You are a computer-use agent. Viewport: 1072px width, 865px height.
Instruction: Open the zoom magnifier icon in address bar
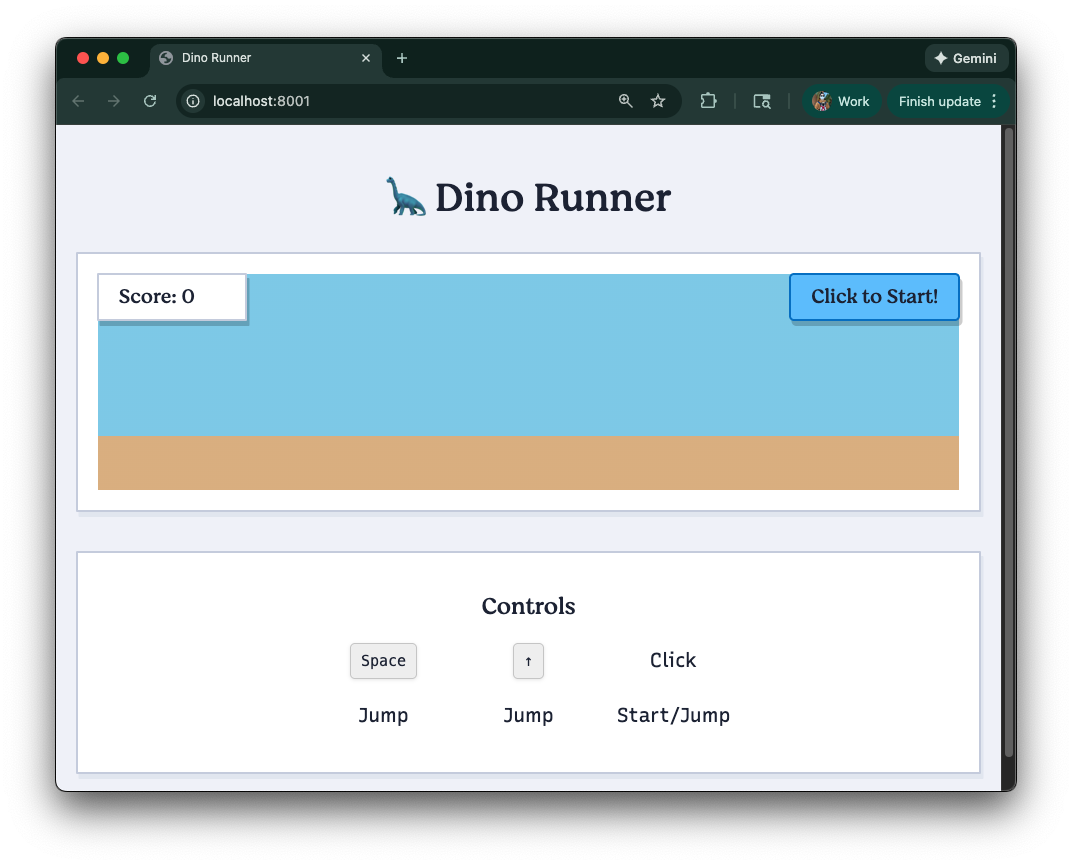click(x=626, y=101)
